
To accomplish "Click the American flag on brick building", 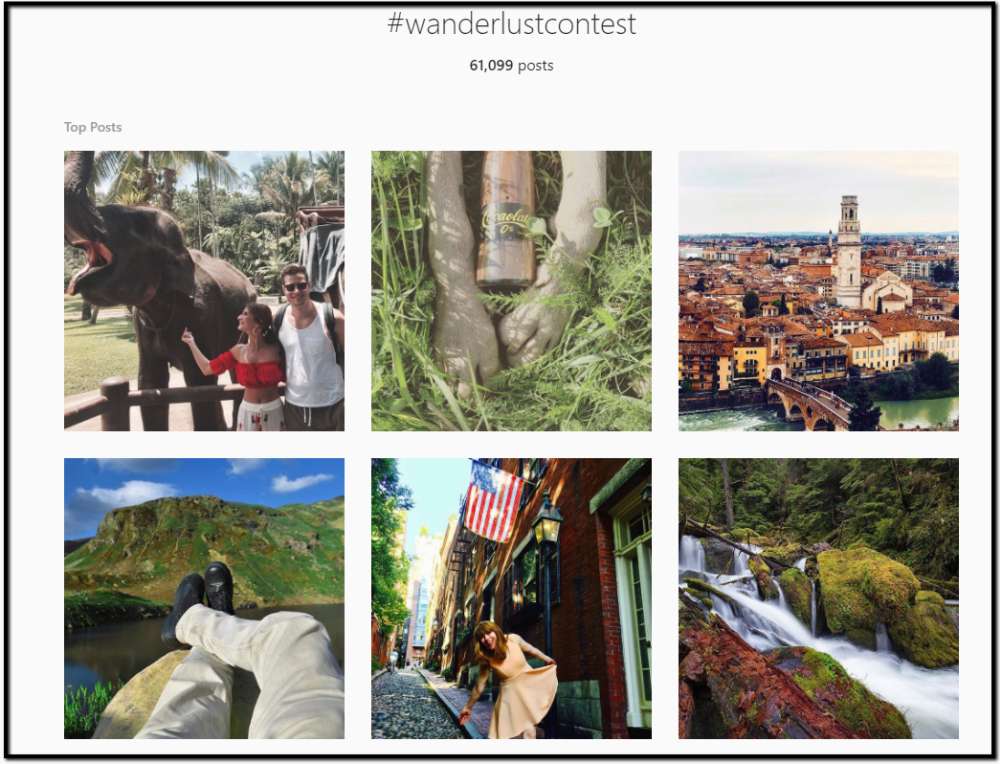I will (x=493, y=501).
